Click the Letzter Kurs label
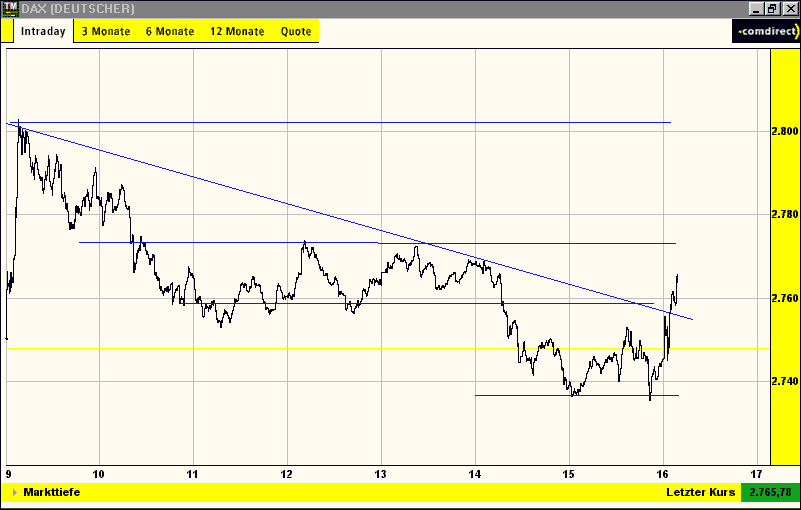801x510 pixels. [x=700, y=493]
